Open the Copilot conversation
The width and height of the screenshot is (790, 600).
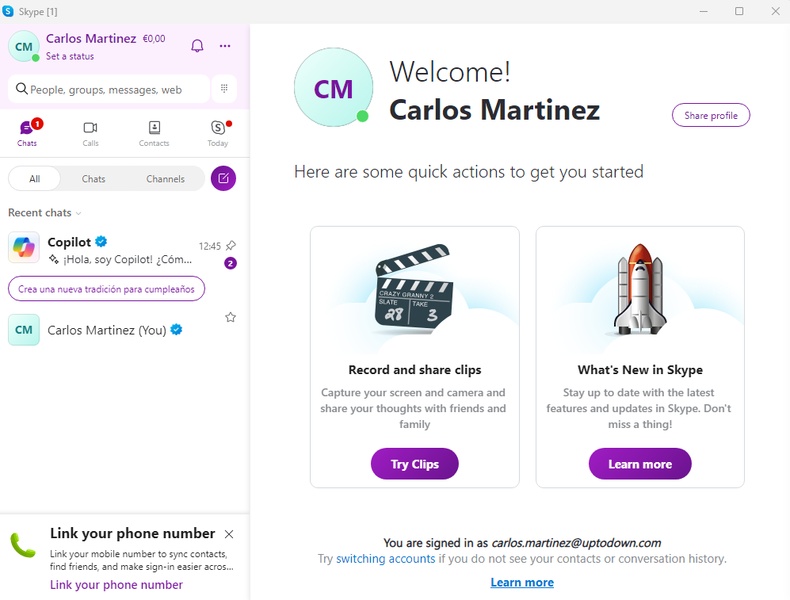click(x=110, y=250)
